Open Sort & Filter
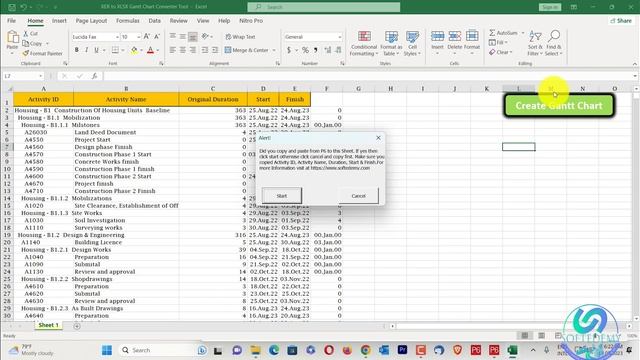Image resolution: width=640 pixels, height=360 pixels. [535, 43]
